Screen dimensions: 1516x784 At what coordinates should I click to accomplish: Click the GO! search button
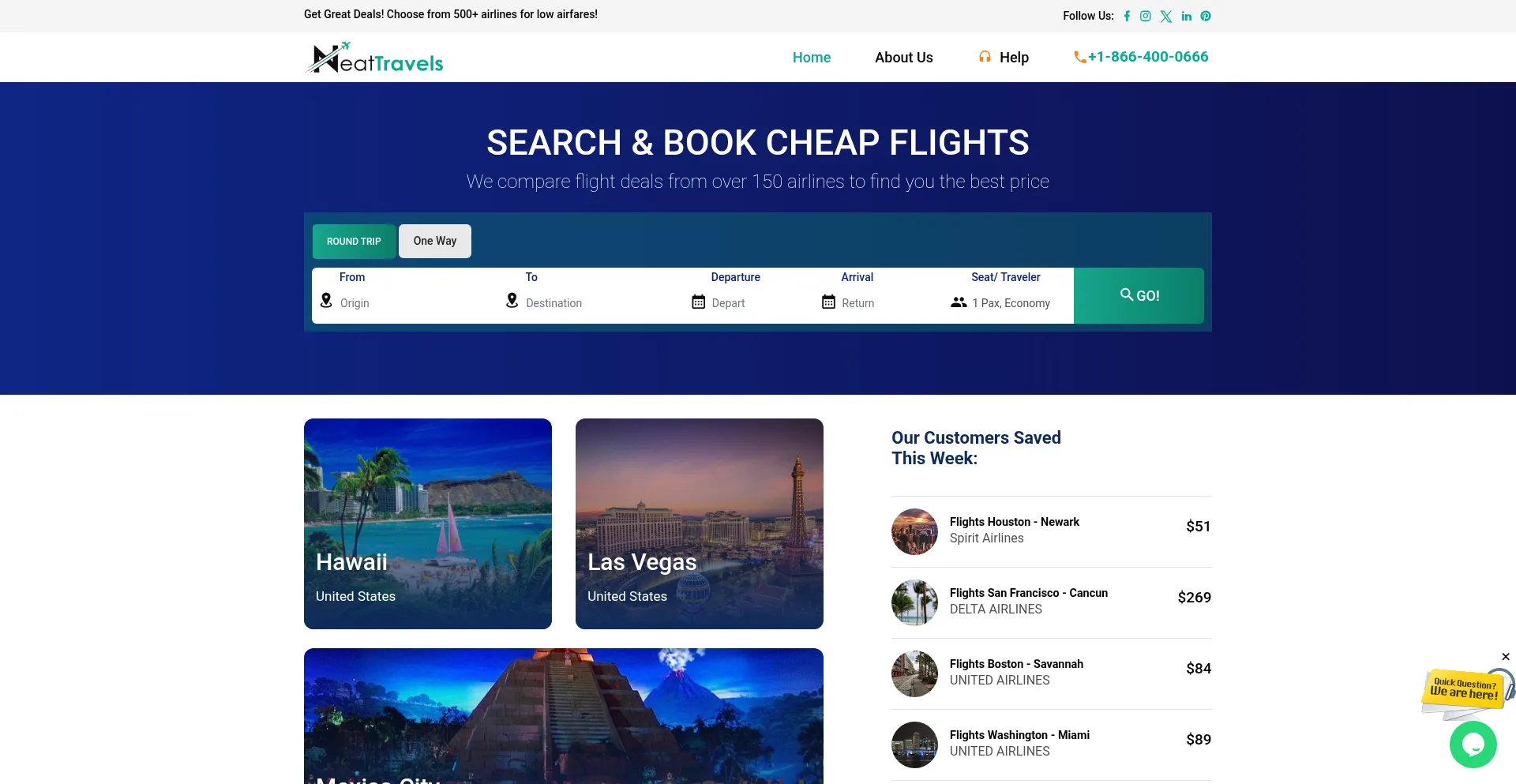[x=1139, y=295]
